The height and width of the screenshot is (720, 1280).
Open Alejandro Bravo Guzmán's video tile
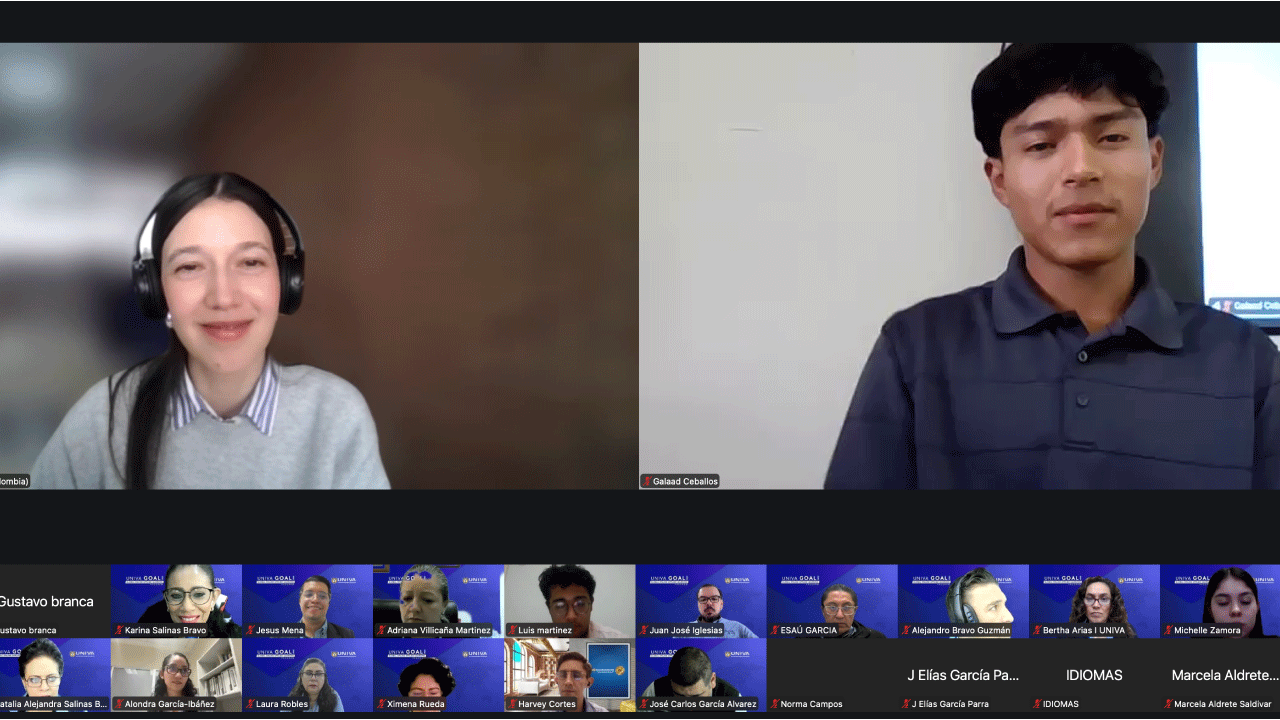(x=962, y=600)
